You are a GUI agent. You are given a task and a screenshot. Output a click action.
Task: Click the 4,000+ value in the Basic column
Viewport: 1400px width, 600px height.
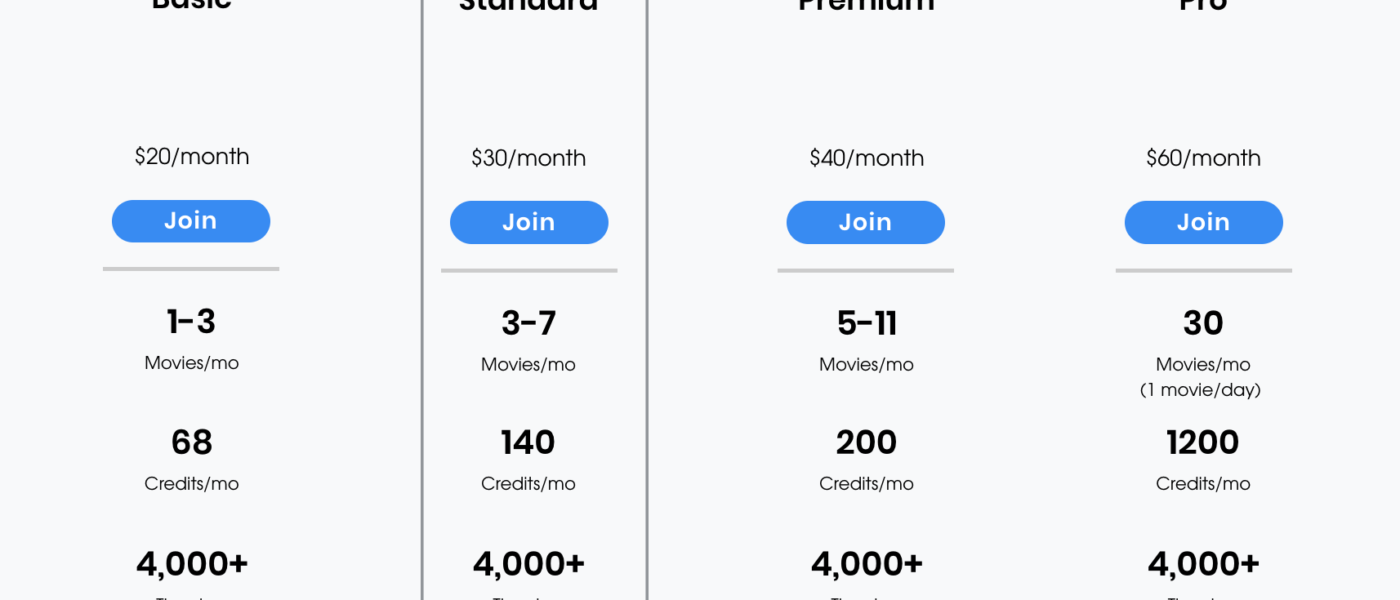(x=192, y=564)
